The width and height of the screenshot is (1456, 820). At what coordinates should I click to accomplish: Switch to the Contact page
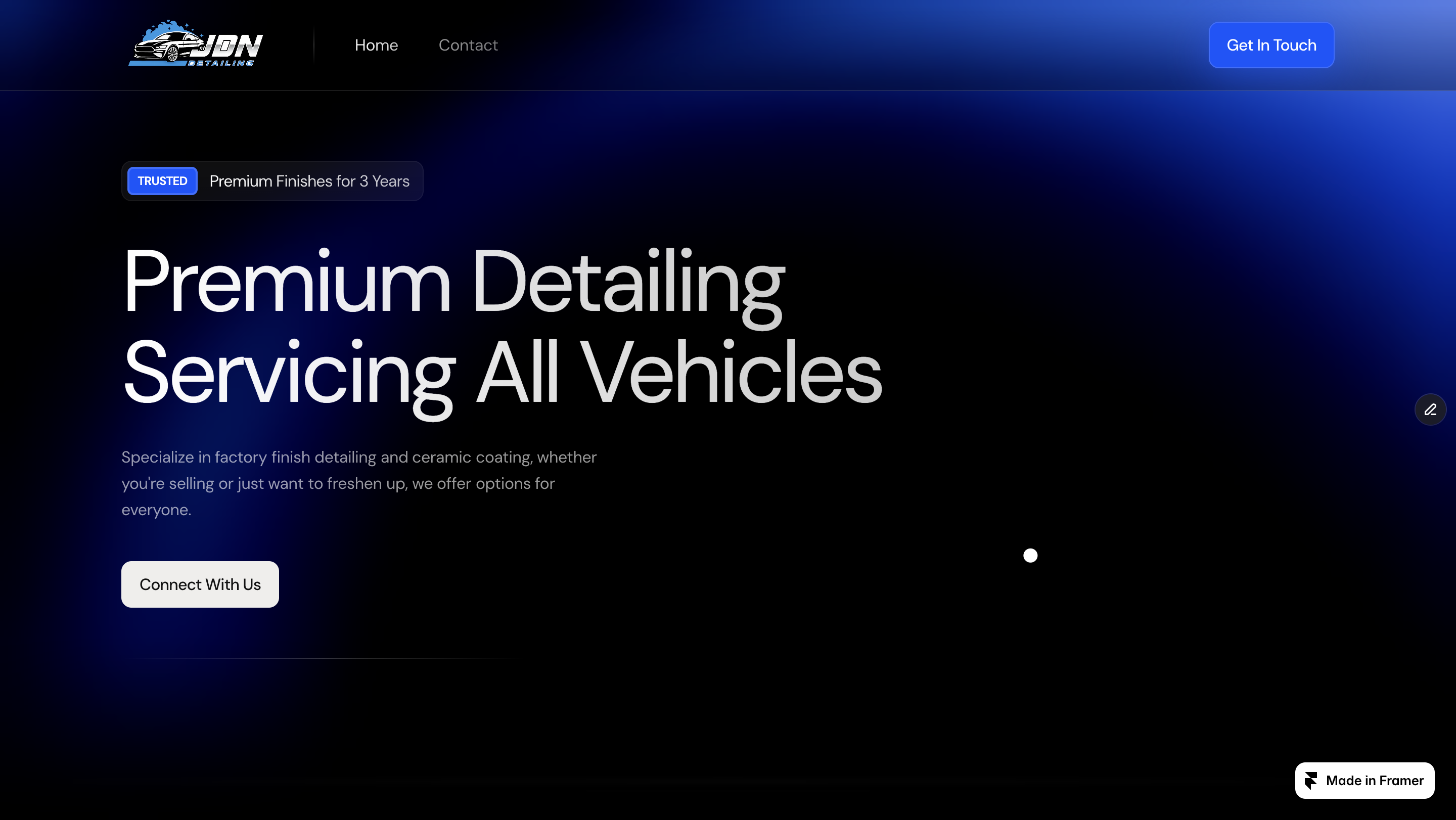(x=468, y=45)
